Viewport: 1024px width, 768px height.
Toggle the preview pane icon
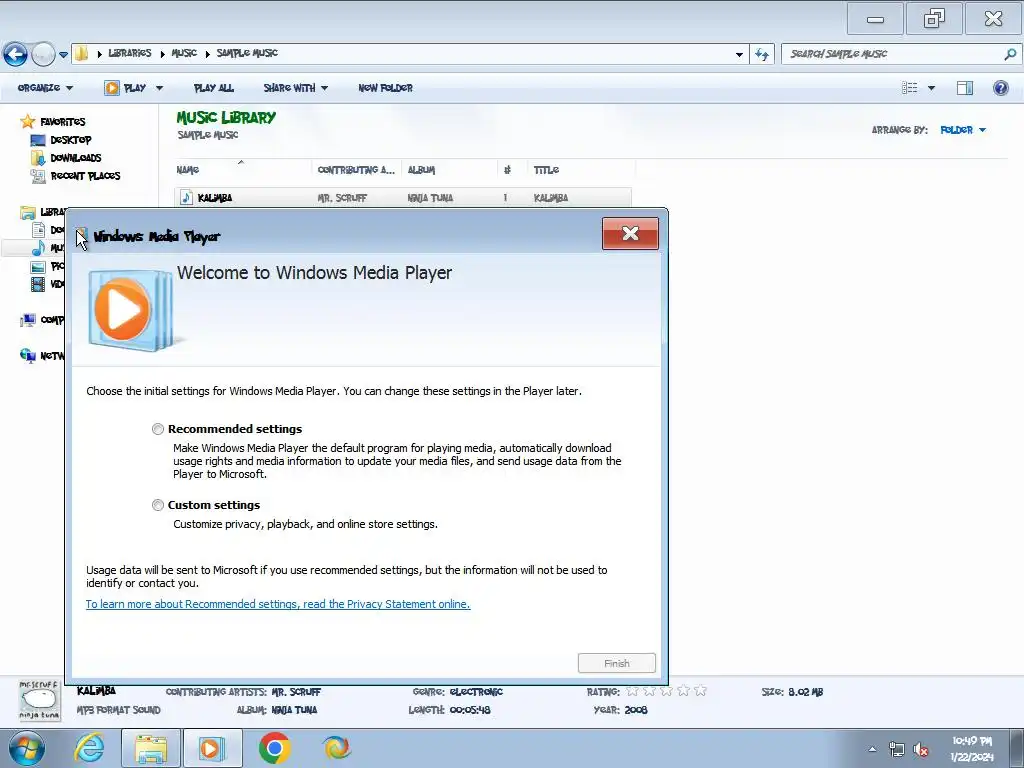click(x=965, y=88)
